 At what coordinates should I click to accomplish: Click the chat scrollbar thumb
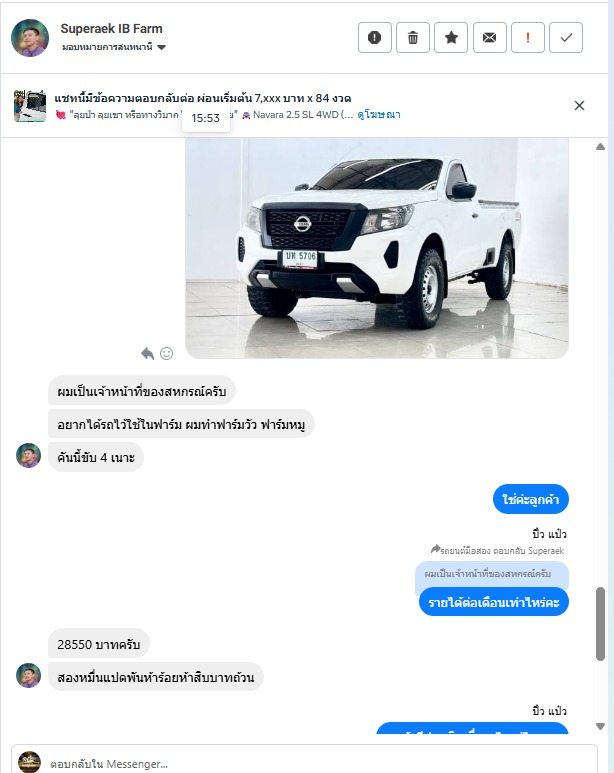click(x=600, y=624)
